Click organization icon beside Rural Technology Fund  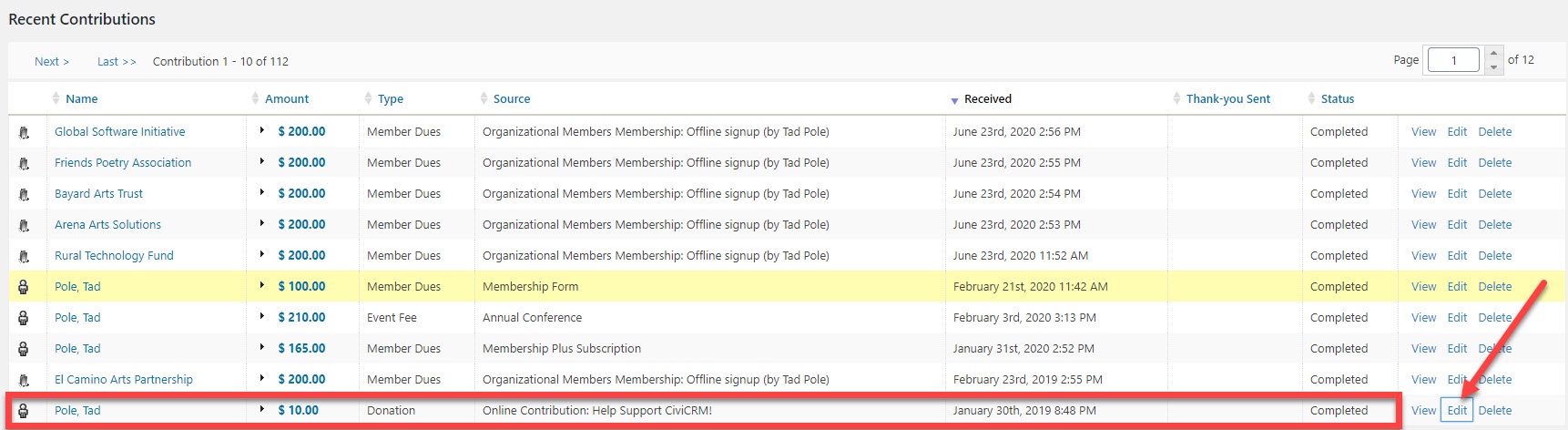[x=24, y=256]
